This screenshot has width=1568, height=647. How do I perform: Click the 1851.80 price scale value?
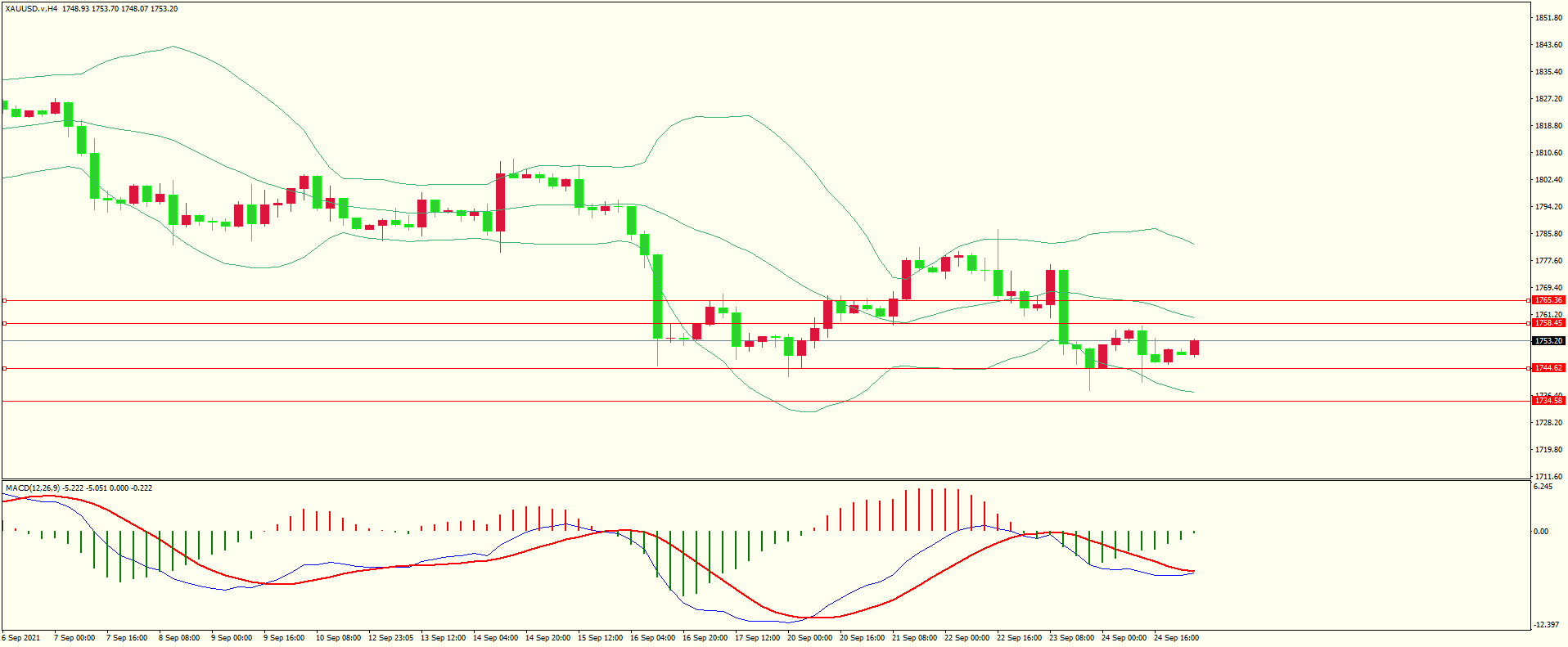pos(1548,17)
